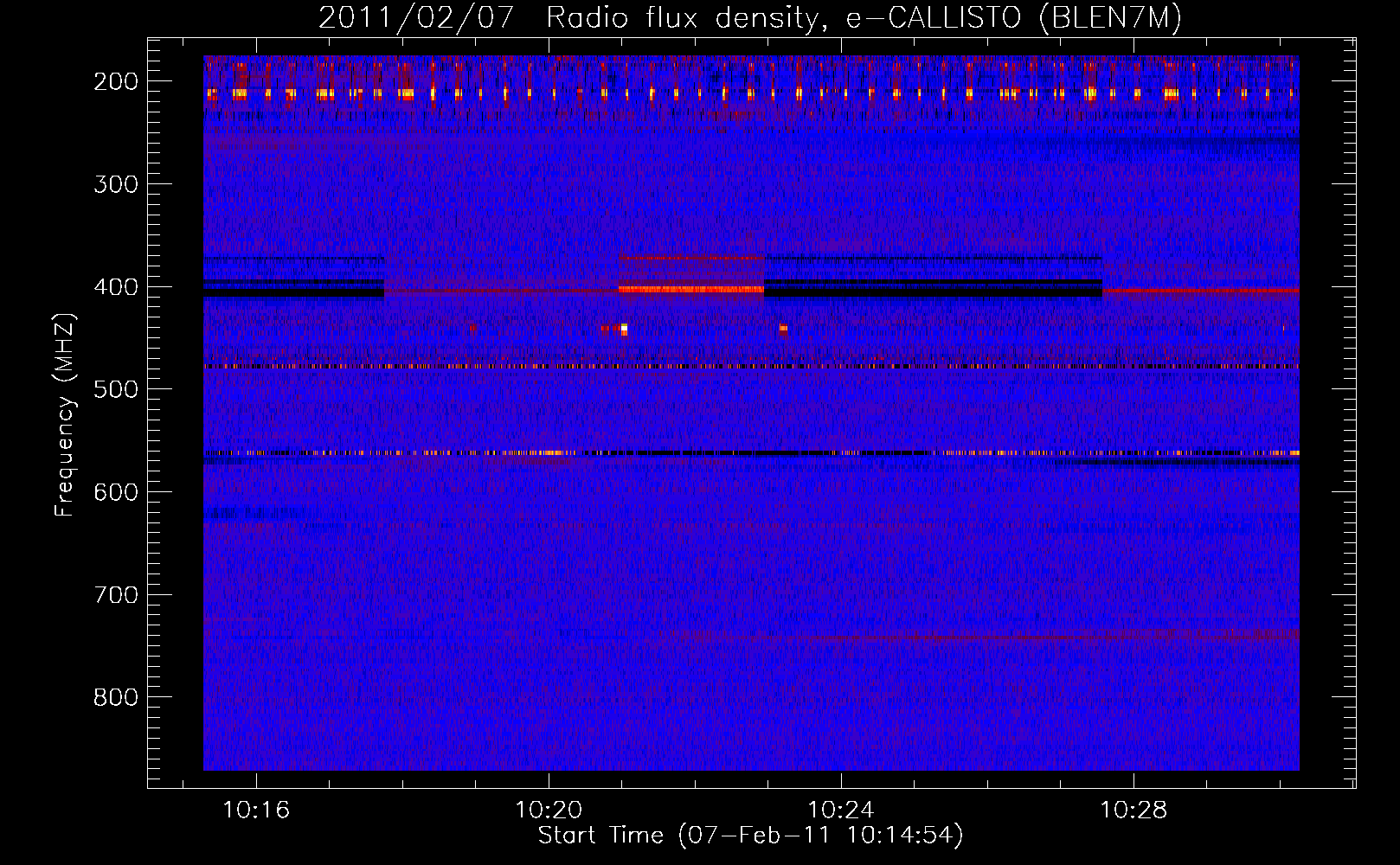Click the small red spot near 445 MHz after 10:23
Image resolution: width=1400 pixels, height=865 pixels.
pyautogui.click(x=783, y=328)
